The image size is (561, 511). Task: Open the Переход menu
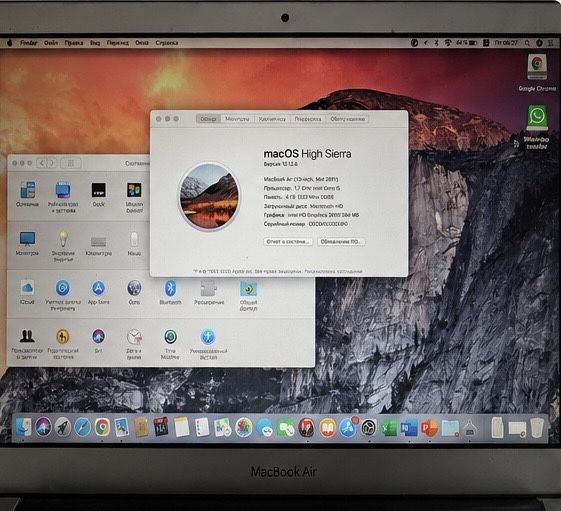tap(117, 43)
